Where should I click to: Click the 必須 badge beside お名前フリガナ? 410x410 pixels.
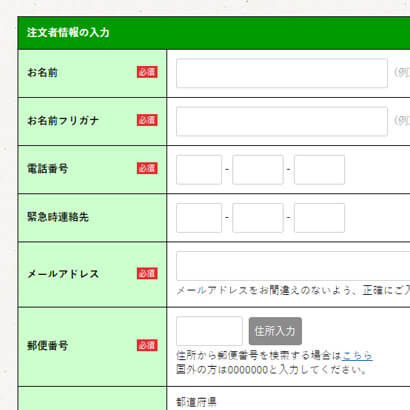coord(147,120)
